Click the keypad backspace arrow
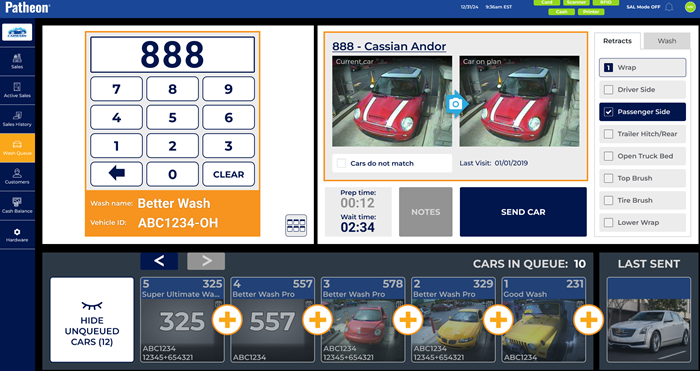700x371 pixels. point(117,174)
